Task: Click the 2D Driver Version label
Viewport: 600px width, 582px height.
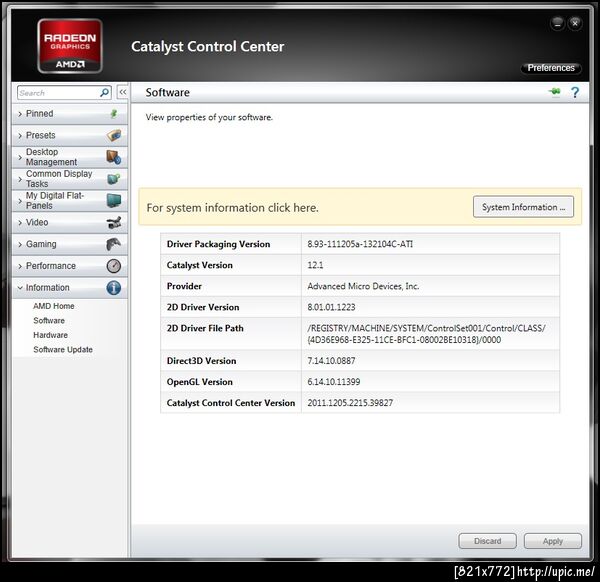Action: click(203, 307)
